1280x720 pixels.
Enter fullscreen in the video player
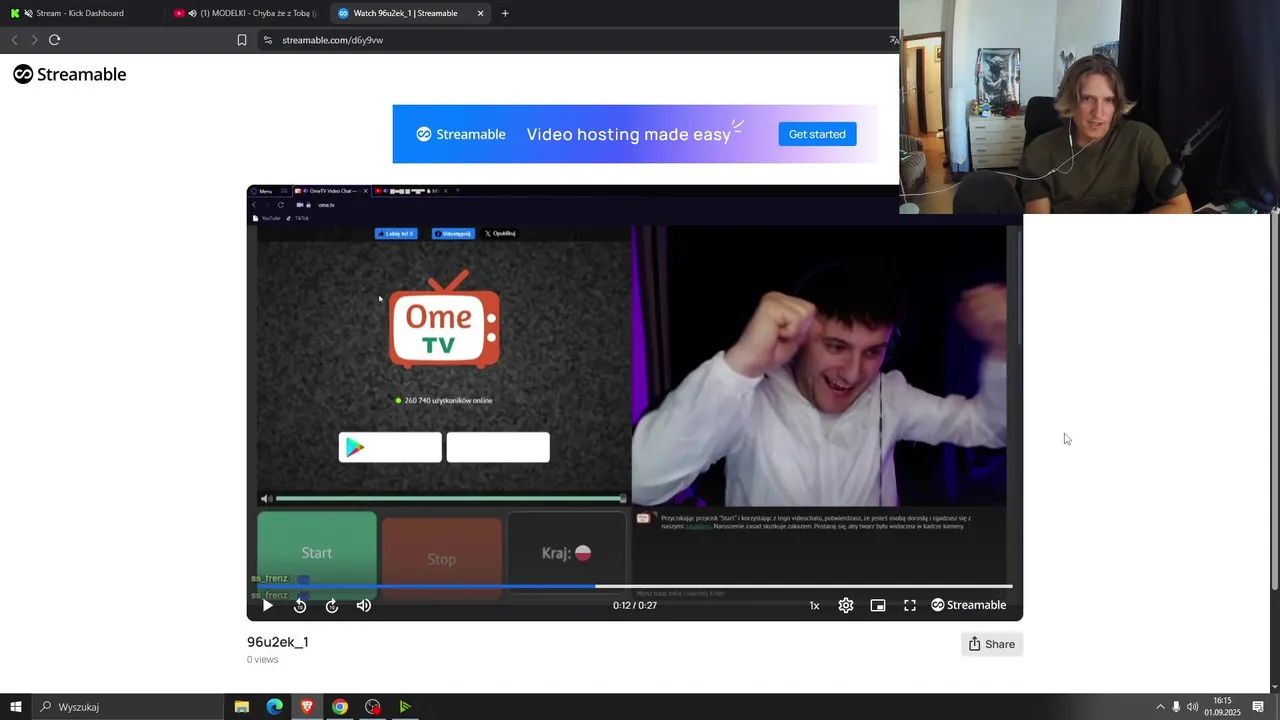coord(910,605)
